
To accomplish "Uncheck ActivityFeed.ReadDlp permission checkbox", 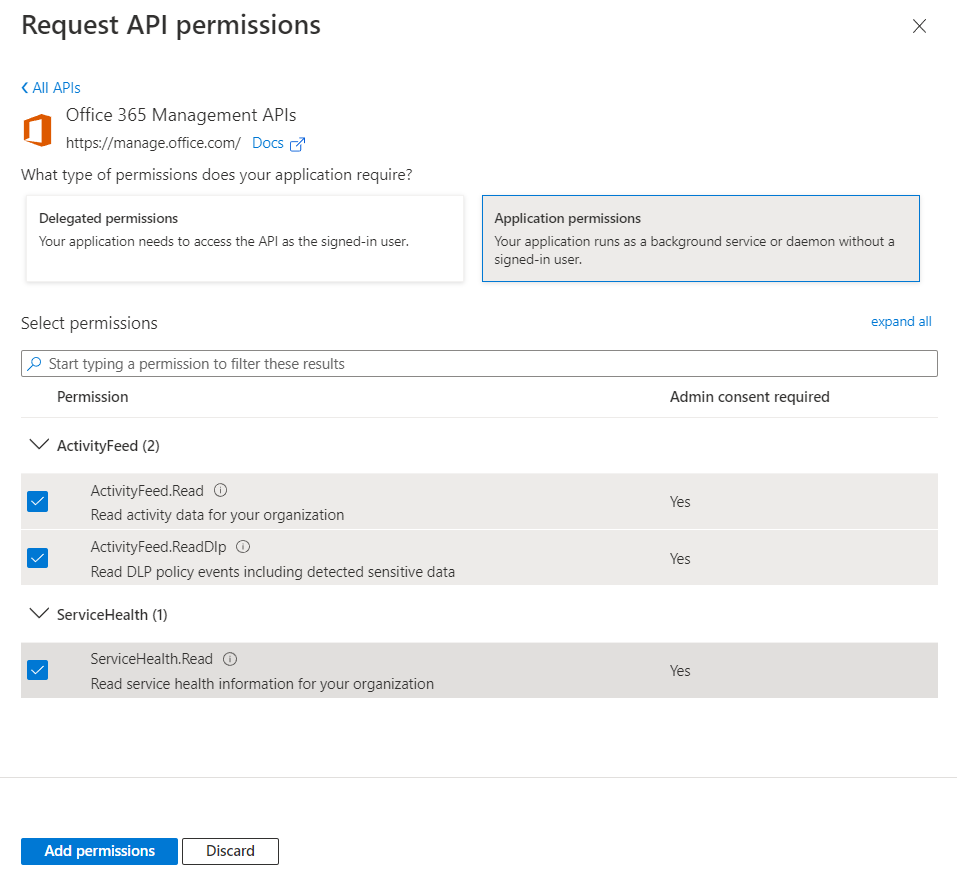I will click(x=37, y=558).
